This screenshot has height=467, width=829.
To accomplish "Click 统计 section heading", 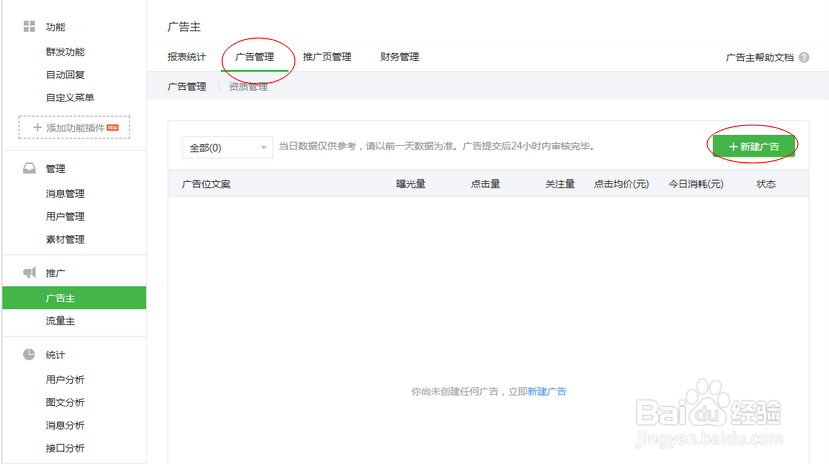I will 56,355.
